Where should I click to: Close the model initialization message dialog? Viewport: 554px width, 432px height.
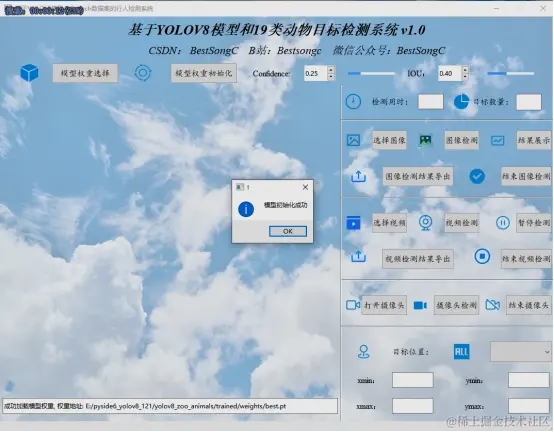point(305,187)
